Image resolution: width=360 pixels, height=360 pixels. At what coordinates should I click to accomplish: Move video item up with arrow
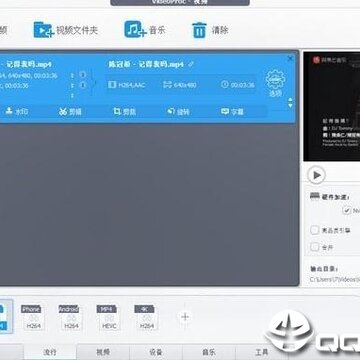pyautogui.click(x=290, y=100)
